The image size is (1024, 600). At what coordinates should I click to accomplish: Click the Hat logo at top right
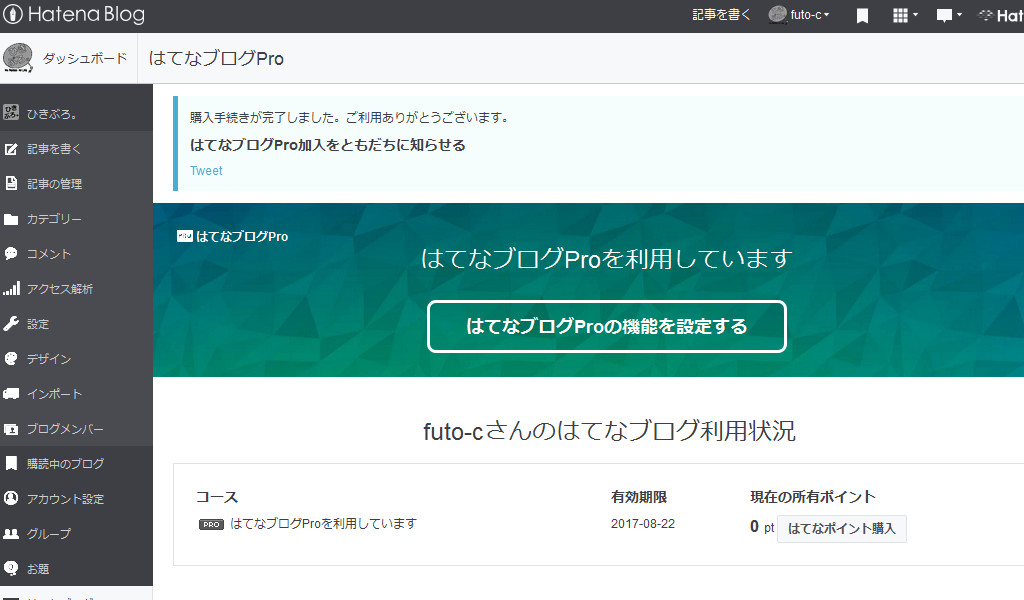click(1002, 15)
